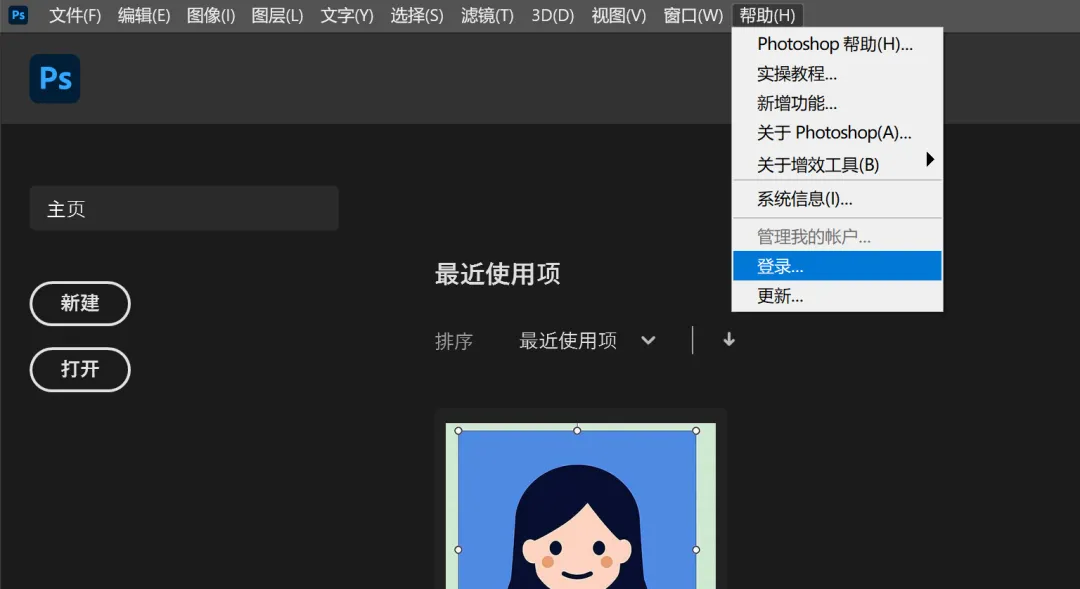This screenshot has width=1080, height=589.
Task: Open 系统信息(I)... from Help menu
Action: (x=837, y=199)
